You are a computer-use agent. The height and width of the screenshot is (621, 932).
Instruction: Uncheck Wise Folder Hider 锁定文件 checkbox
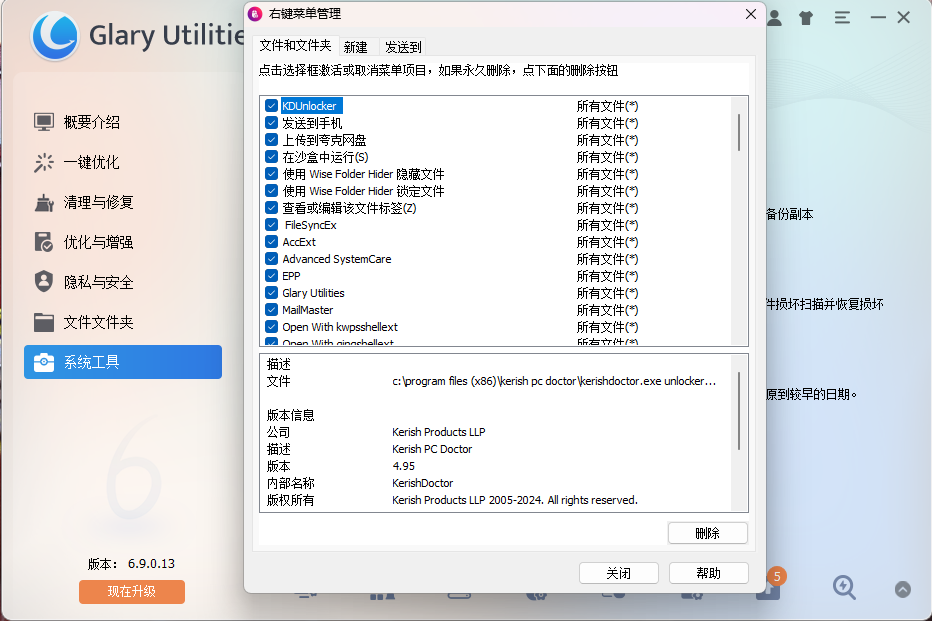coord(272,191)
